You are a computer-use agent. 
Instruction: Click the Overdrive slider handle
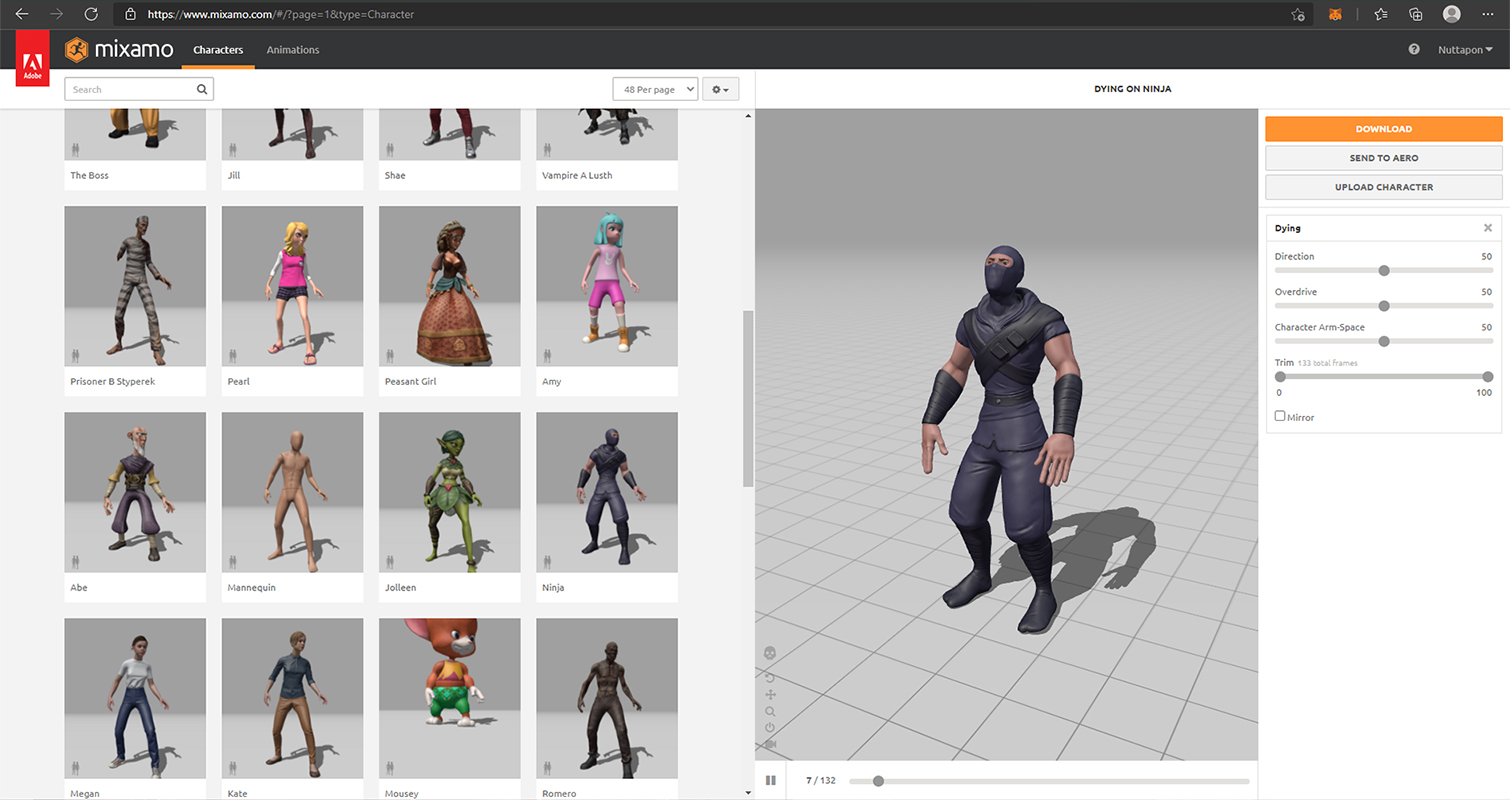(x=1384, y=306)
